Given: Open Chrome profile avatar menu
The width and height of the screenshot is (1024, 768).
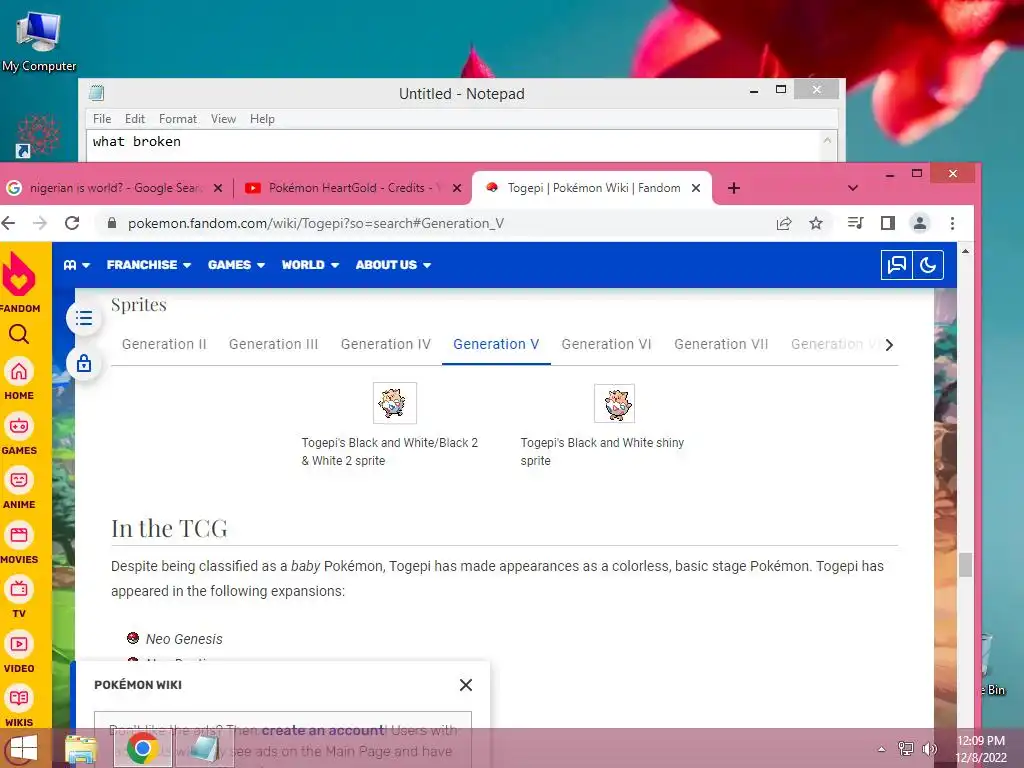Looking at the screenshot, I should pyautogui.click(x=920, y=223).
